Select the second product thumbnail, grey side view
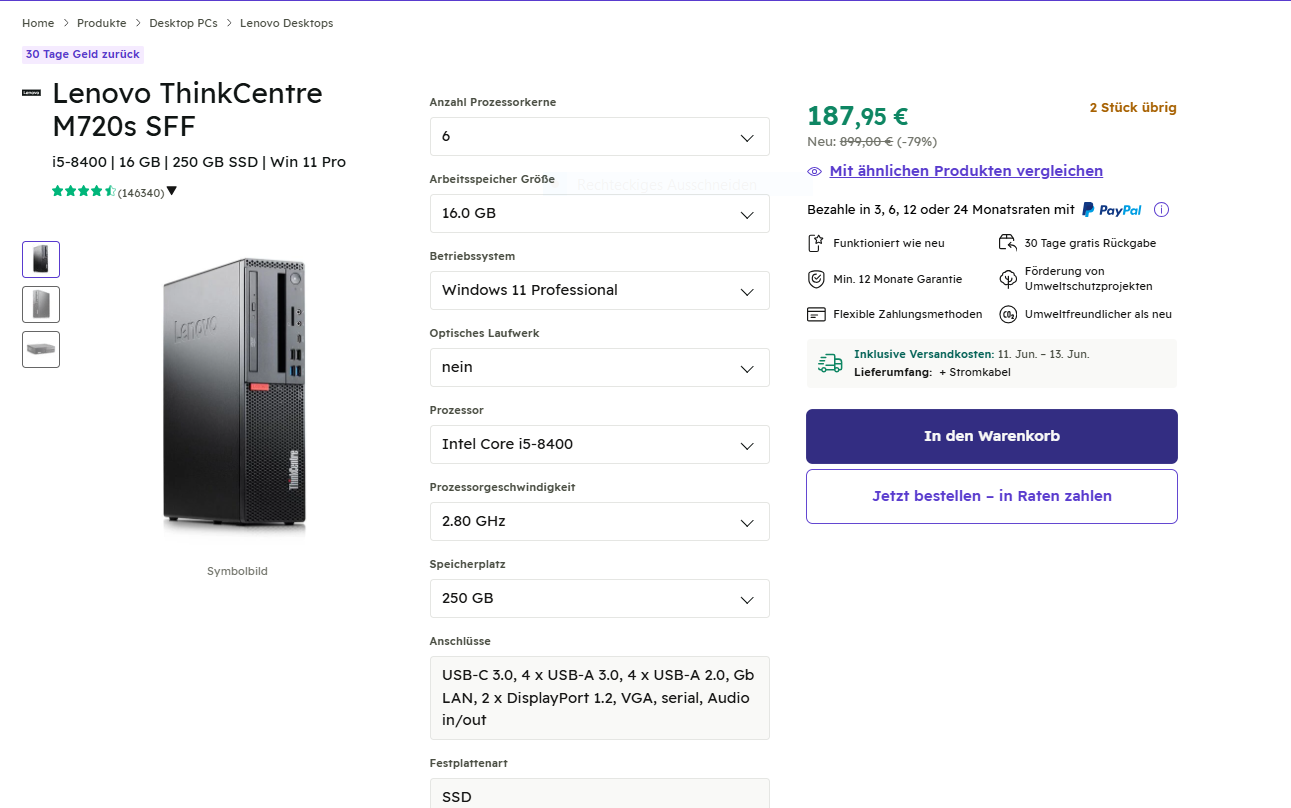Viewport: 1291px width, 808px height. pos(41,304)
